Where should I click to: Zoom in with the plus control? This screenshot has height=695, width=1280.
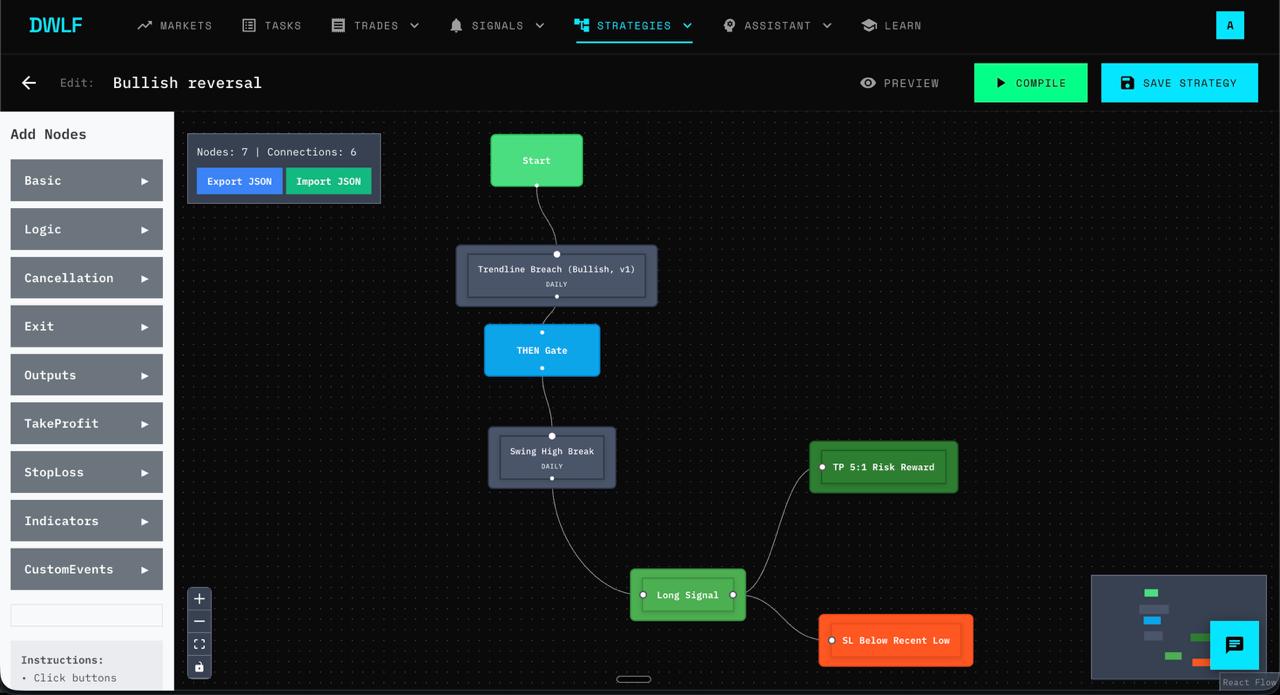(x=199, y=598)
